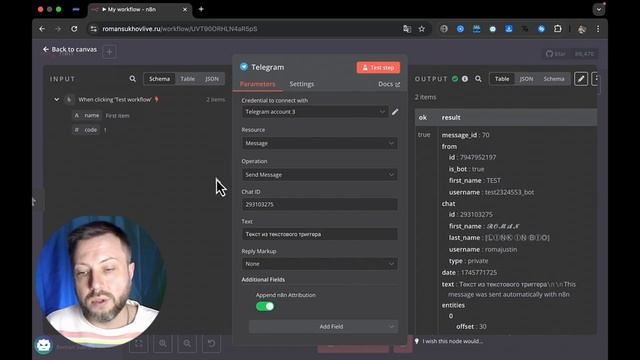Click the output info icon
The height and width of the screenshot is (360, 640).
tap(465, 79)
